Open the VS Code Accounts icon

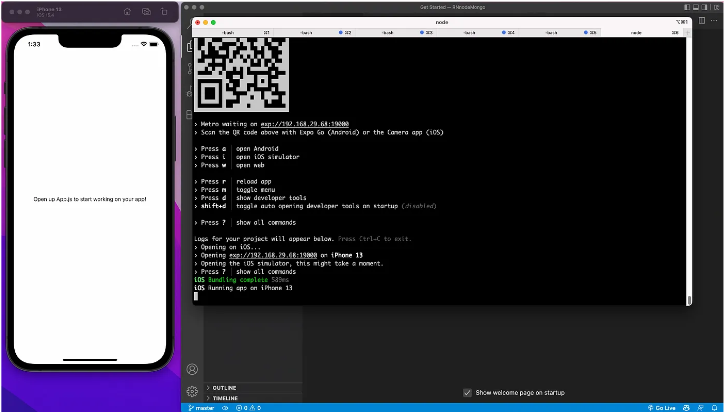pyautogui.click(x=192, y=370)
